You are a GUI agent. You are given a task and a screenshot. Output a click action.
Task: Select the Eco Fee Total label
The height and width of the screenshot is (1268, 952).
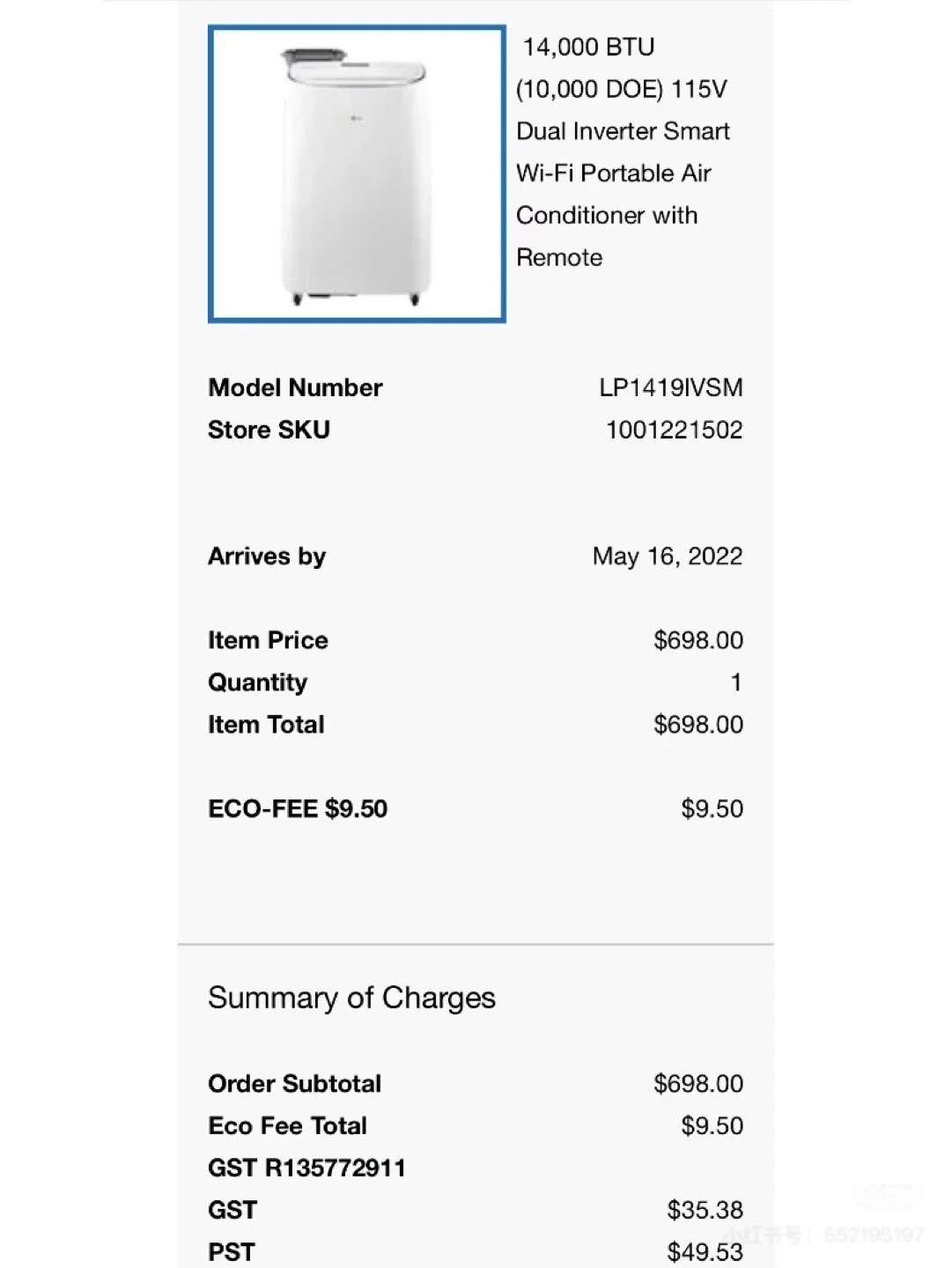(287, 1126)
